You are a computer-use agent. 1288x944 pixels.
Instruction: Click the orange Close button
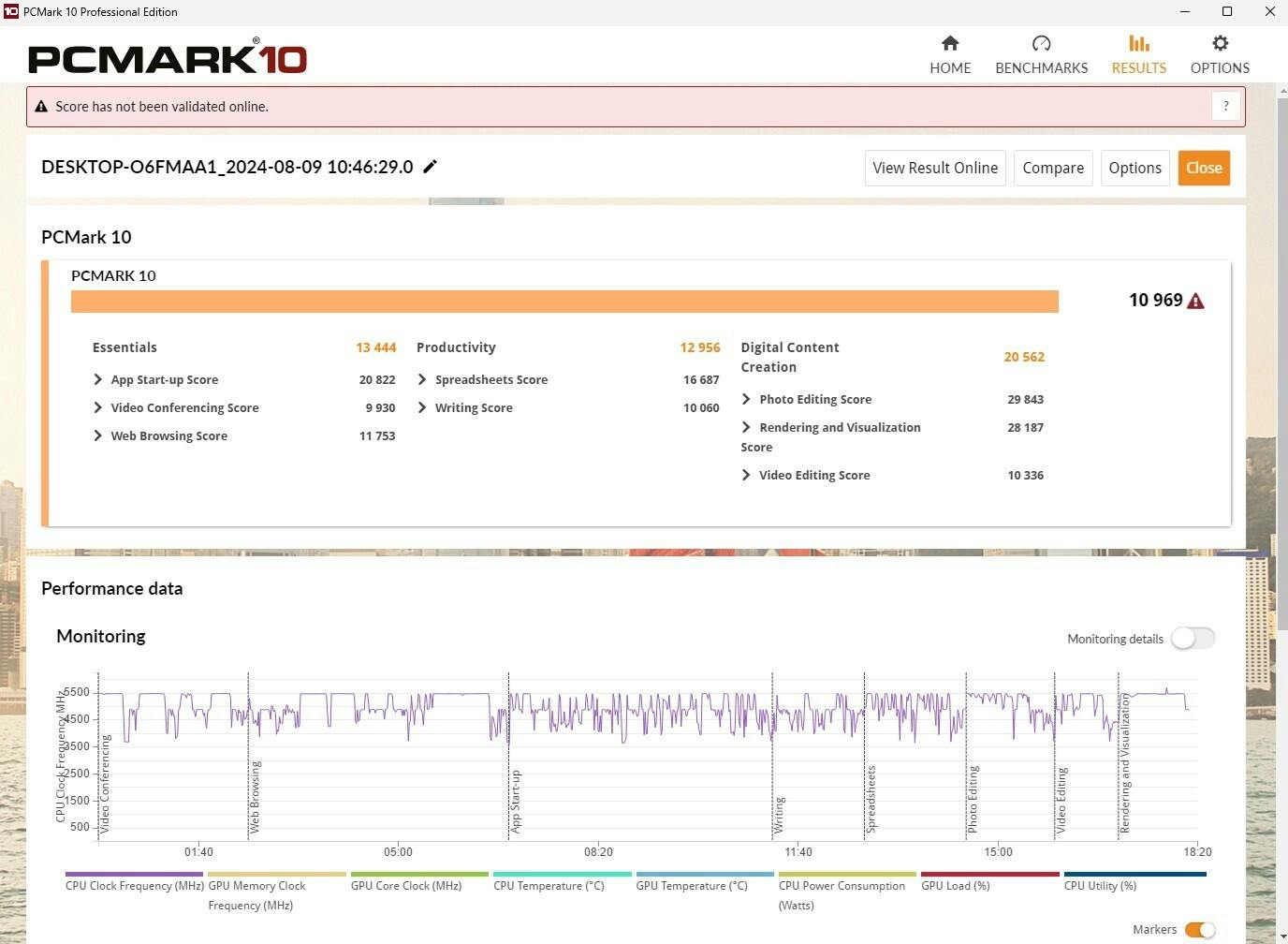pyautogui.click(x=1204, y=168)
